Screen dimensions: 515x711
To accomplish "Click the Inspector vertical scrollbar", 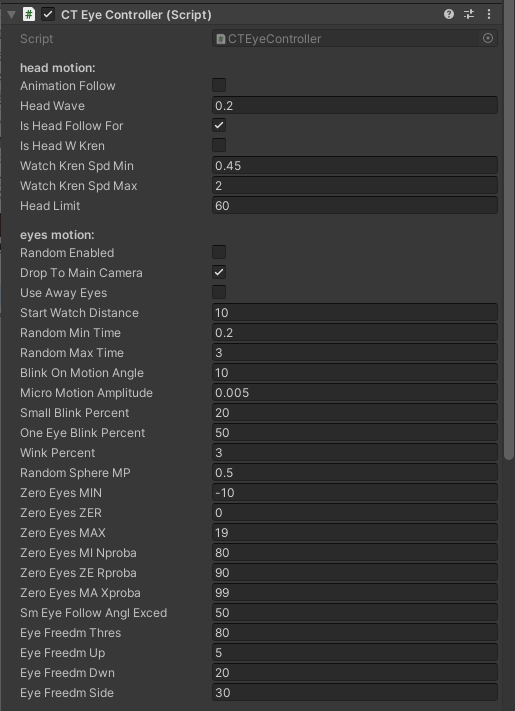I will (x=509, y=231).
